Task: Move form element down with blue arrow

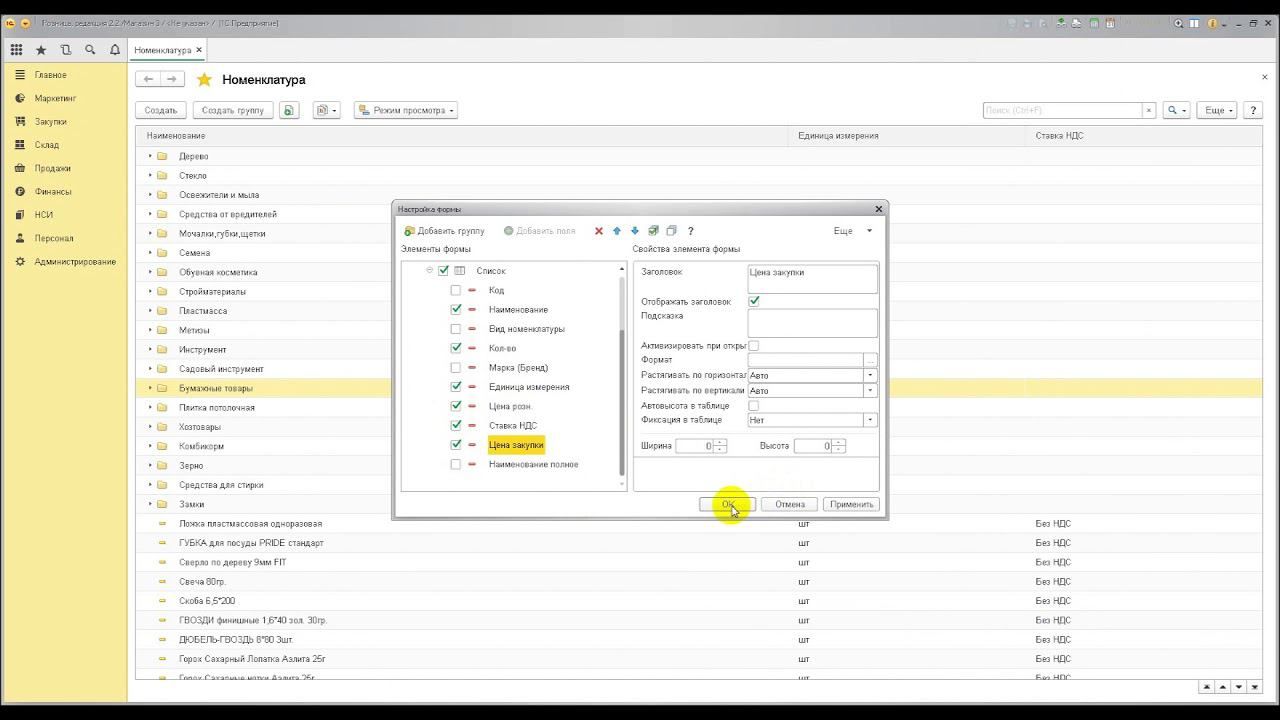Action: pyautogui.click(x=634, y=231)
